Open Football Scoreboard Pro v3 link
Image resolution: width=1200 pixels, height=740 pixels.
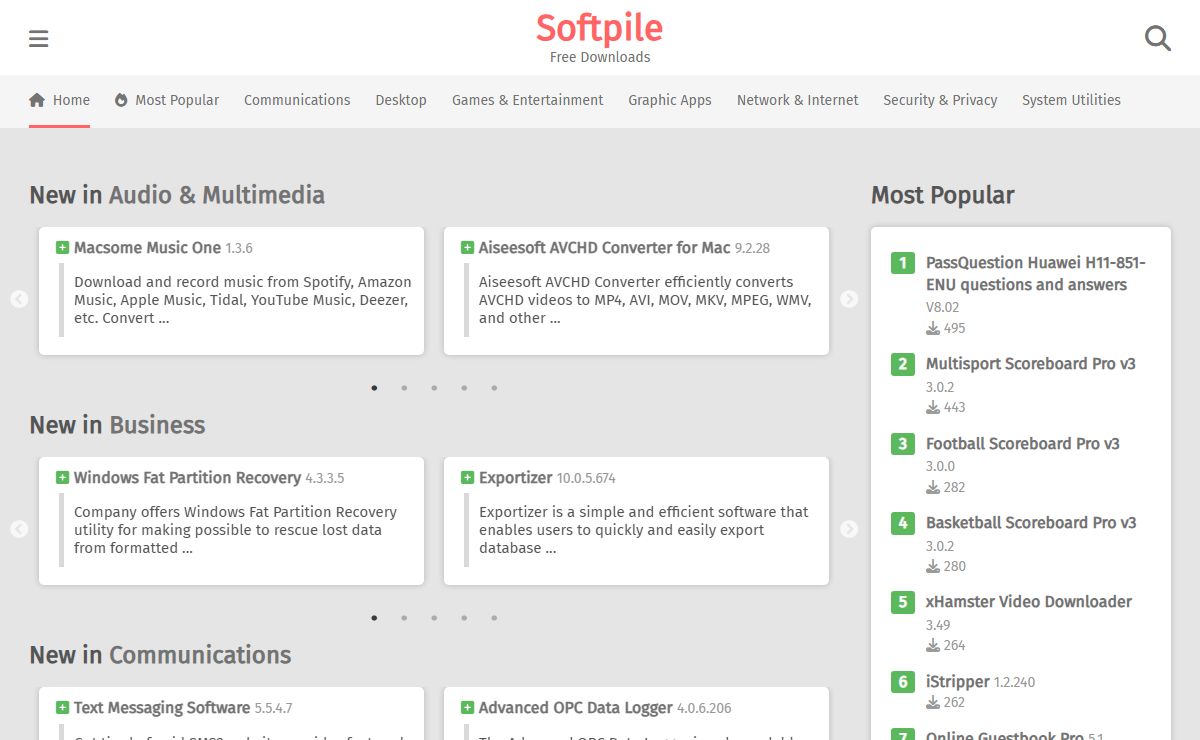(x=1023, y=444)
